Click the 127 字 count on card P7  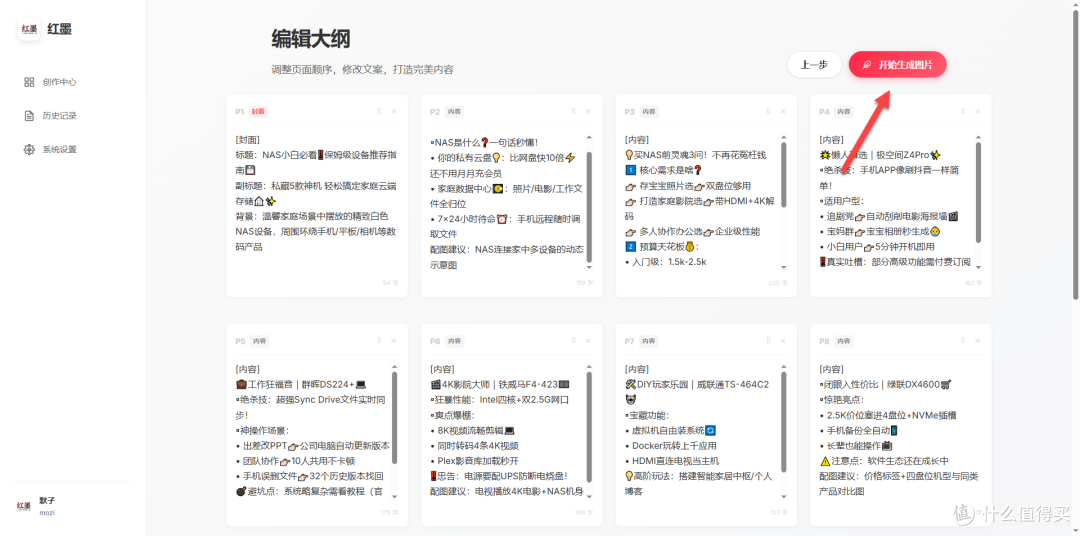pos(779,512)
